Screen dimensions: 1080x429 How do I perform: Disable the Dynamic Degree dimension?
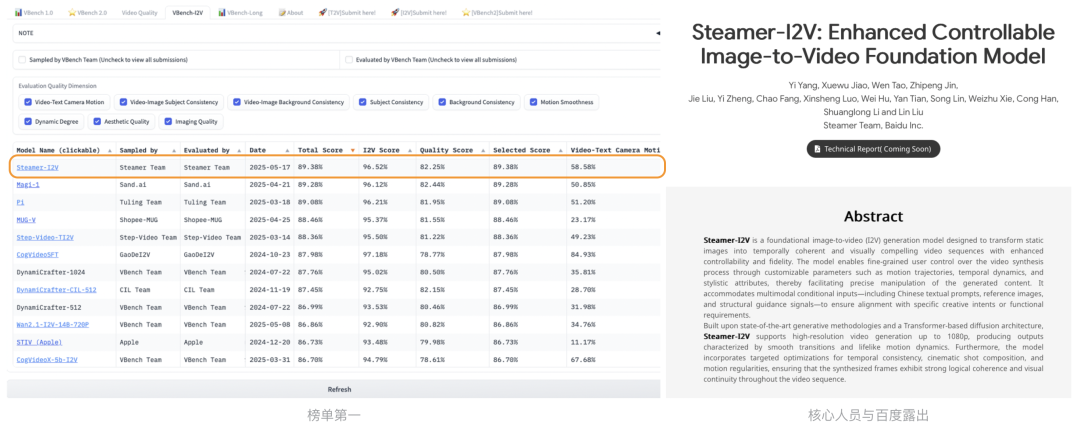pyautogui.click(x=28, y=122)
